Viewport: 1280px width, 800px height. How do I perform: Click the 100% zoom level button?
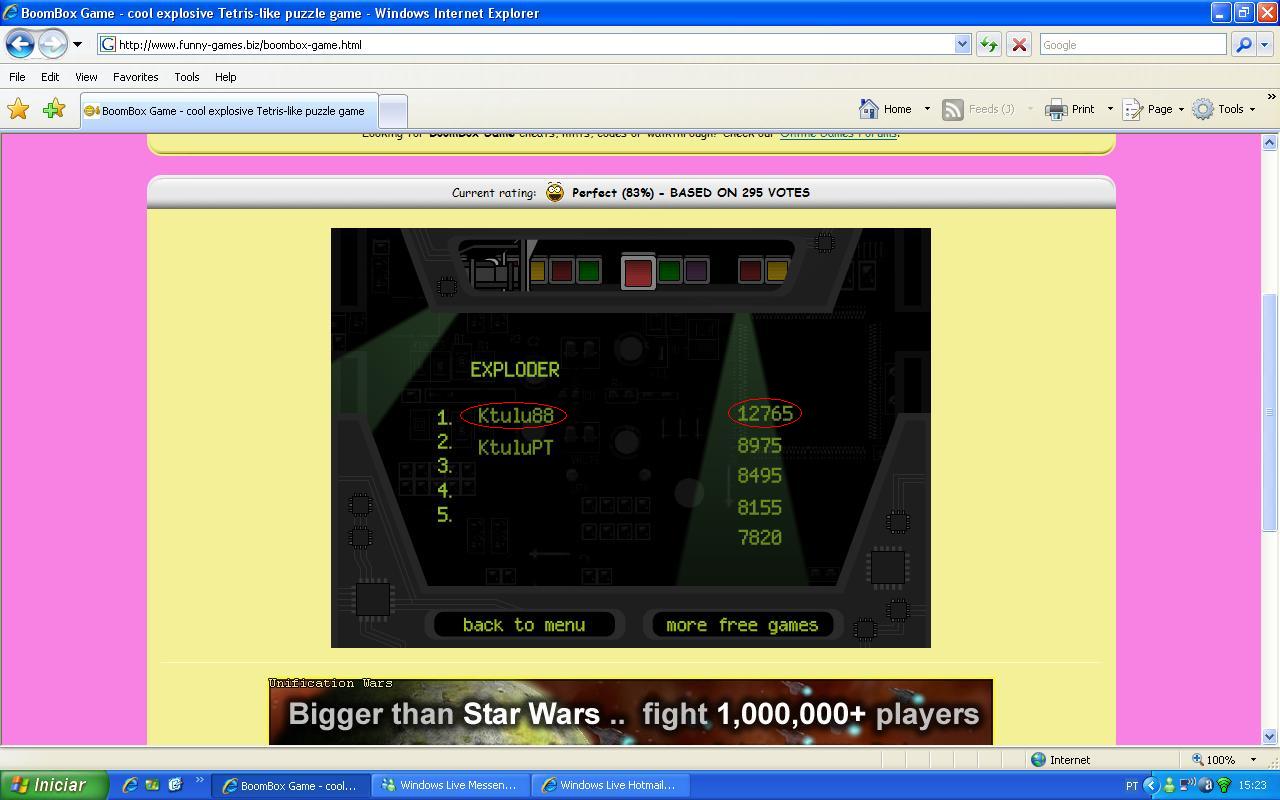tap(1214, 760)
